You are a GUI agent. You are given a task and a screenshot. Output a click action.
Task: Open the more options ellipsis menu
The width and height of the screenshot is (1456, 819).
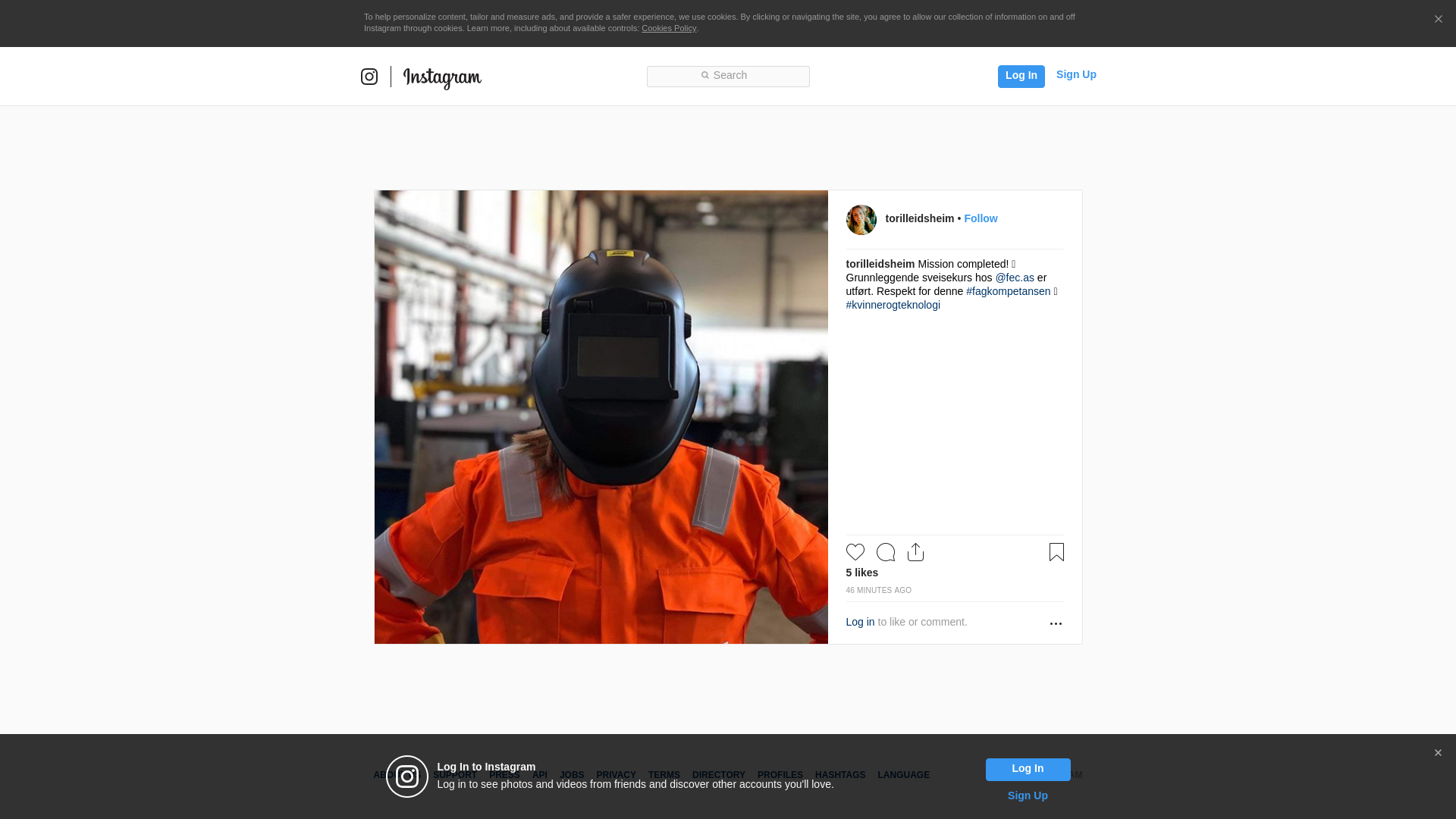[x=1056, y=623]
